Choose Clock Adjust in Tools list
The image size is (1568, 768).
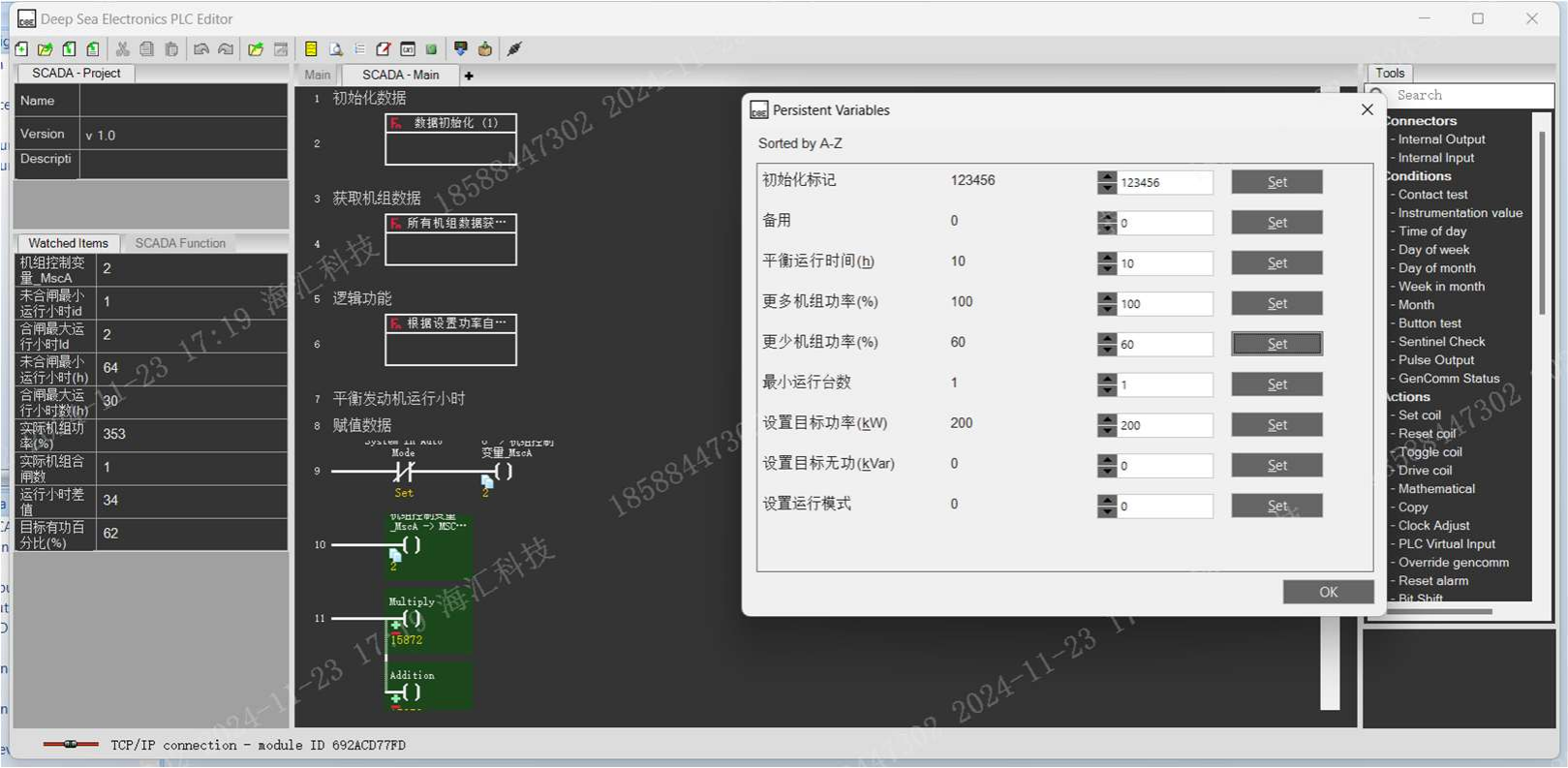point(1433,526)
